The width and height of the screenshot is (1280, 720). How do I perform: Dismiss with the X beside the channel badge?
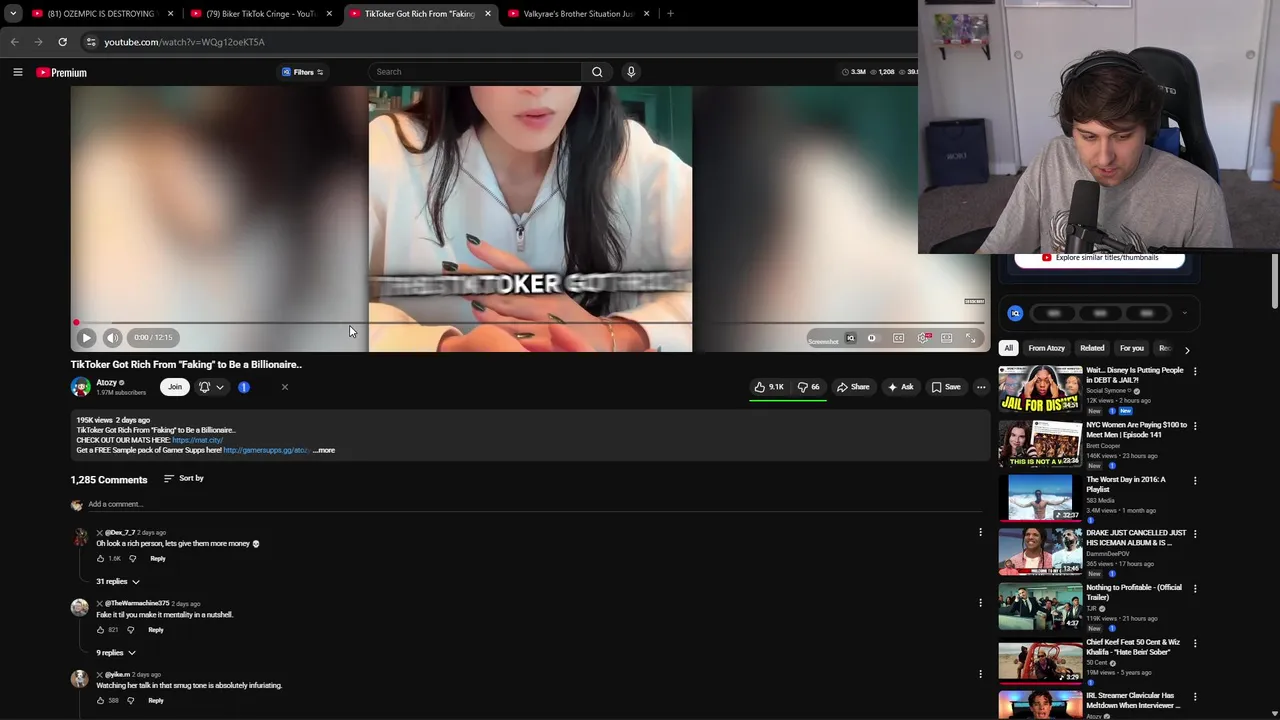pos(284,387)
